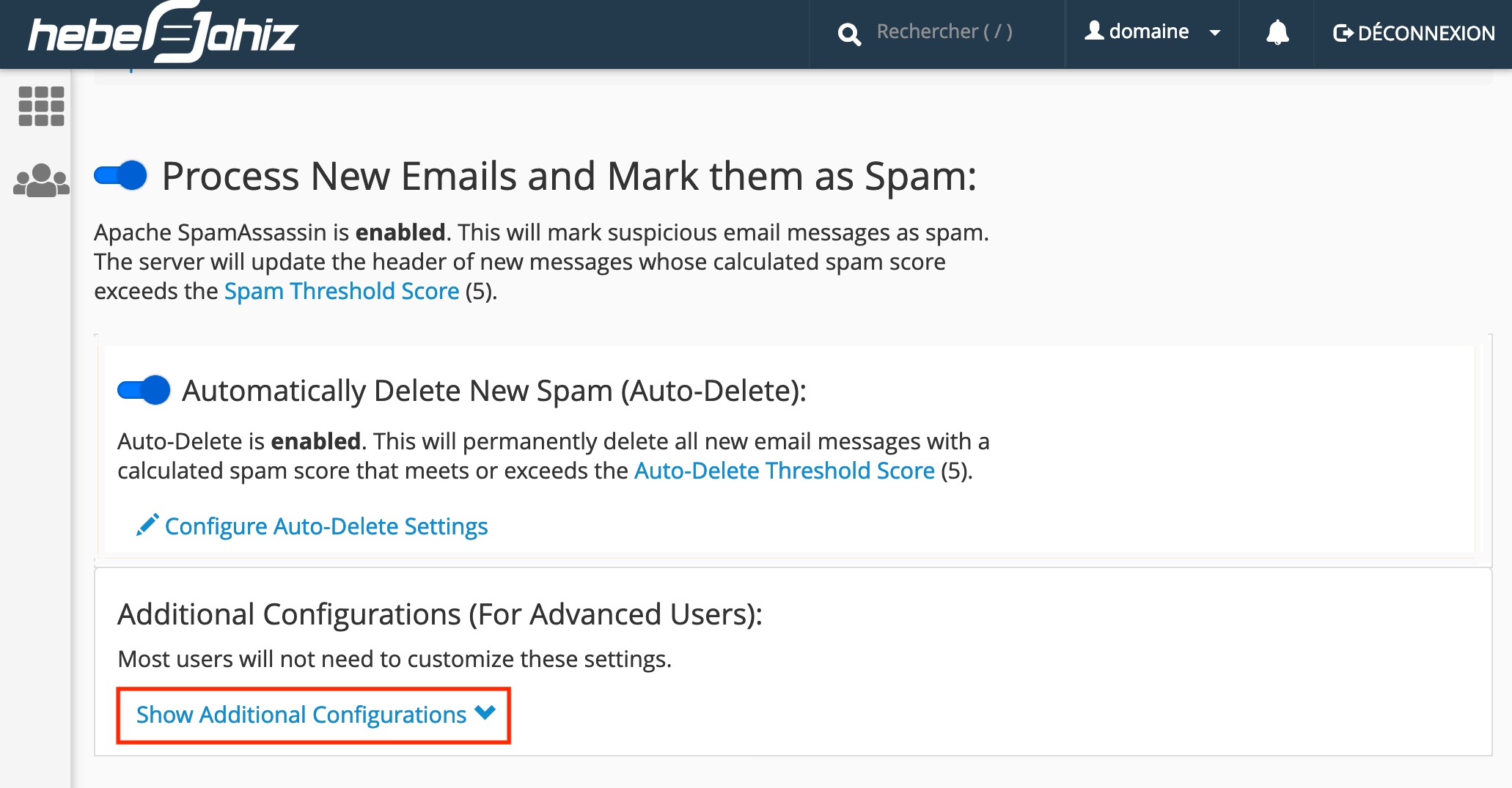Click the hebeJahiz logo
The width and height of the screenshot is (1512, 788).
tap(163, 33)
